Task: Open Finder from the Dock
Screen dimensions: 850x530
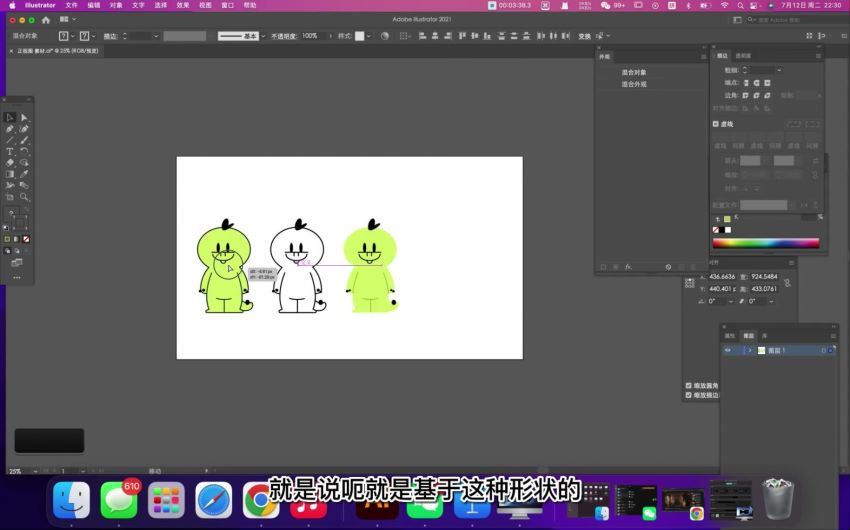Action: (x=72, y=501)
